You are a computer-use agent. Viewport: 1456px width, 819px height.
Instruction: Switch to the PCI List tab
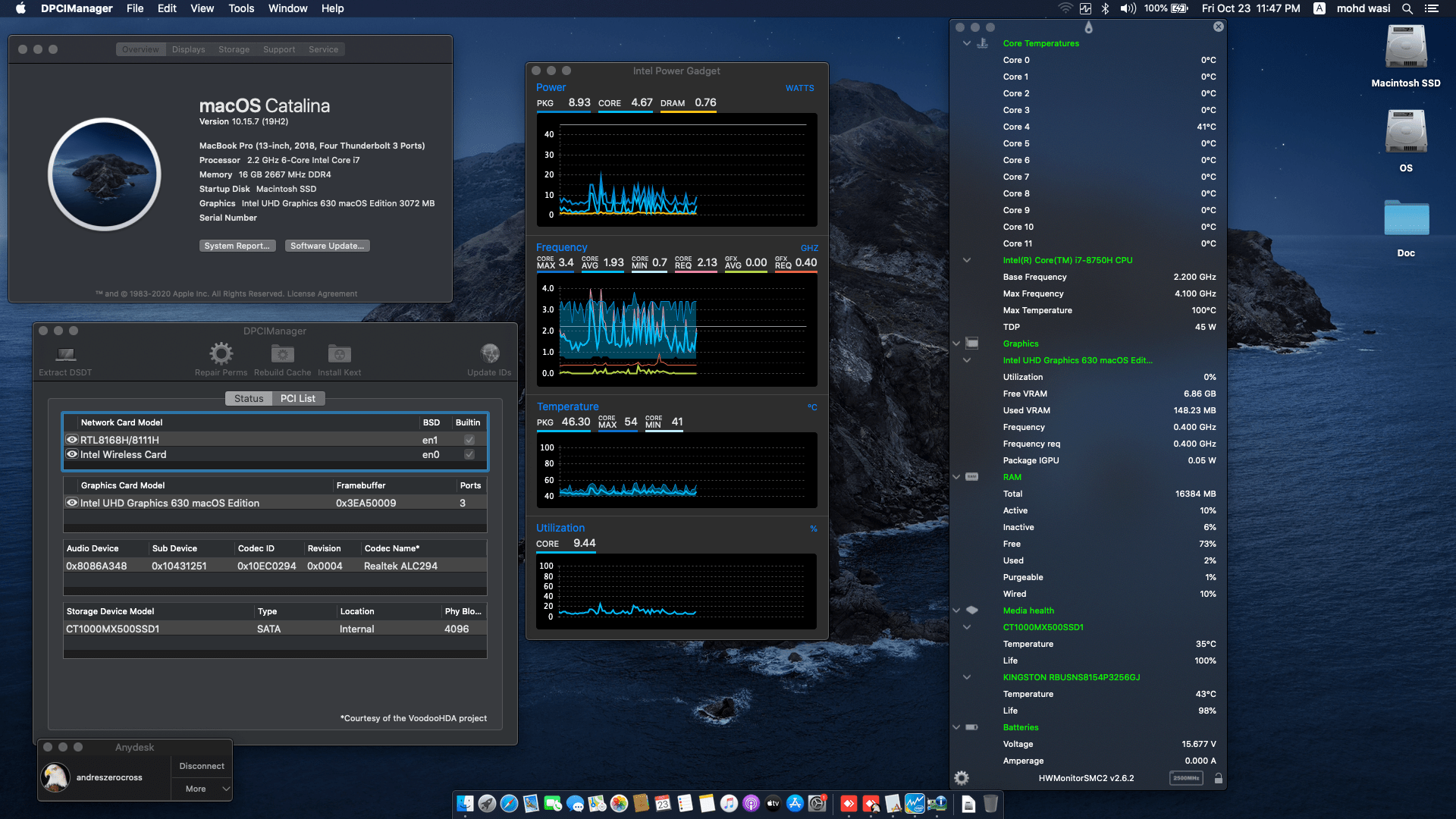click(299, 398)
